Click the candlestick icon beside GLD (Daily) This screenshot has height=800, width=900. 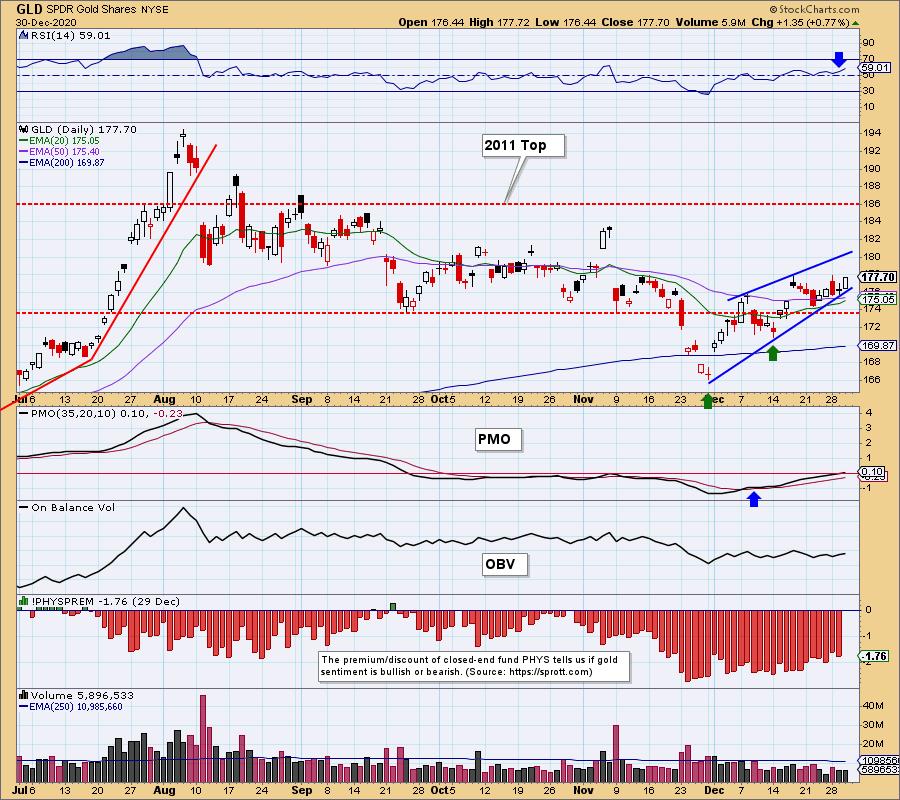pyautogui.click(x=24, y=129)
